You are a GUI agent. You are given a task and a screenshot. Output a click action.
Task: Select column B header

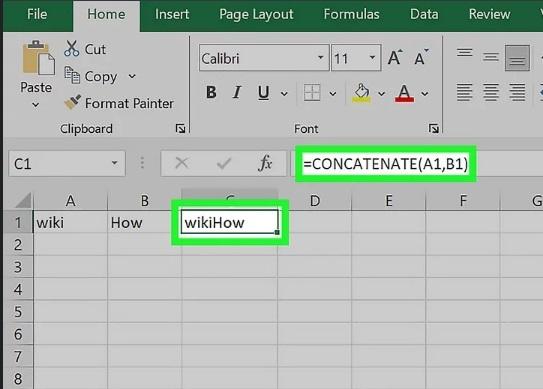point(144,201)
